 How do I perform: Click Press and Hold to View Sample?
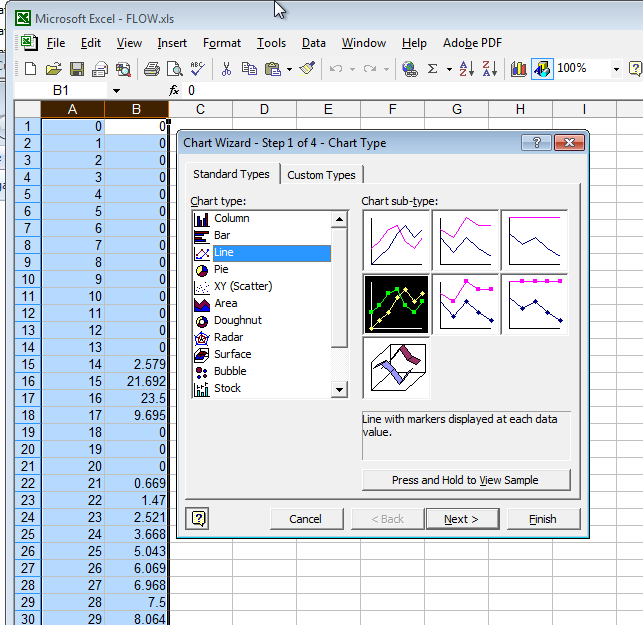tap(466, 480)
